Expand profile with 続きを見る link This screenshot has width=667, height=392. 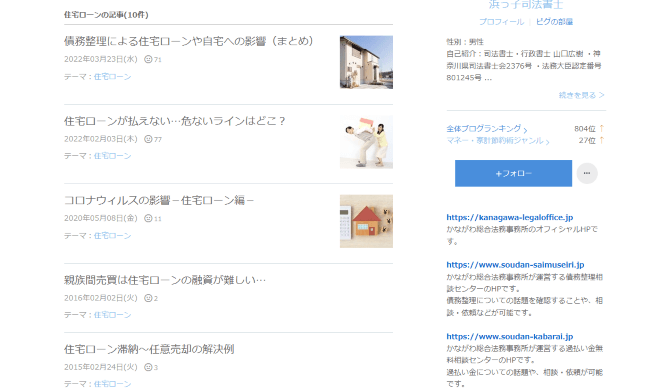[x=581, y=95]
